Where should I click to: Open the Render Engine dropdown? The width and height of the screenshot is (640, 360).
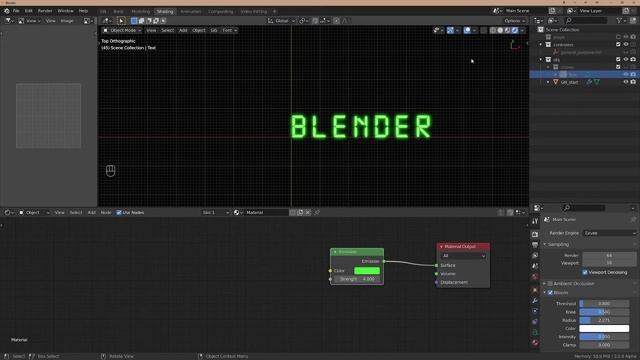point(609,233)
